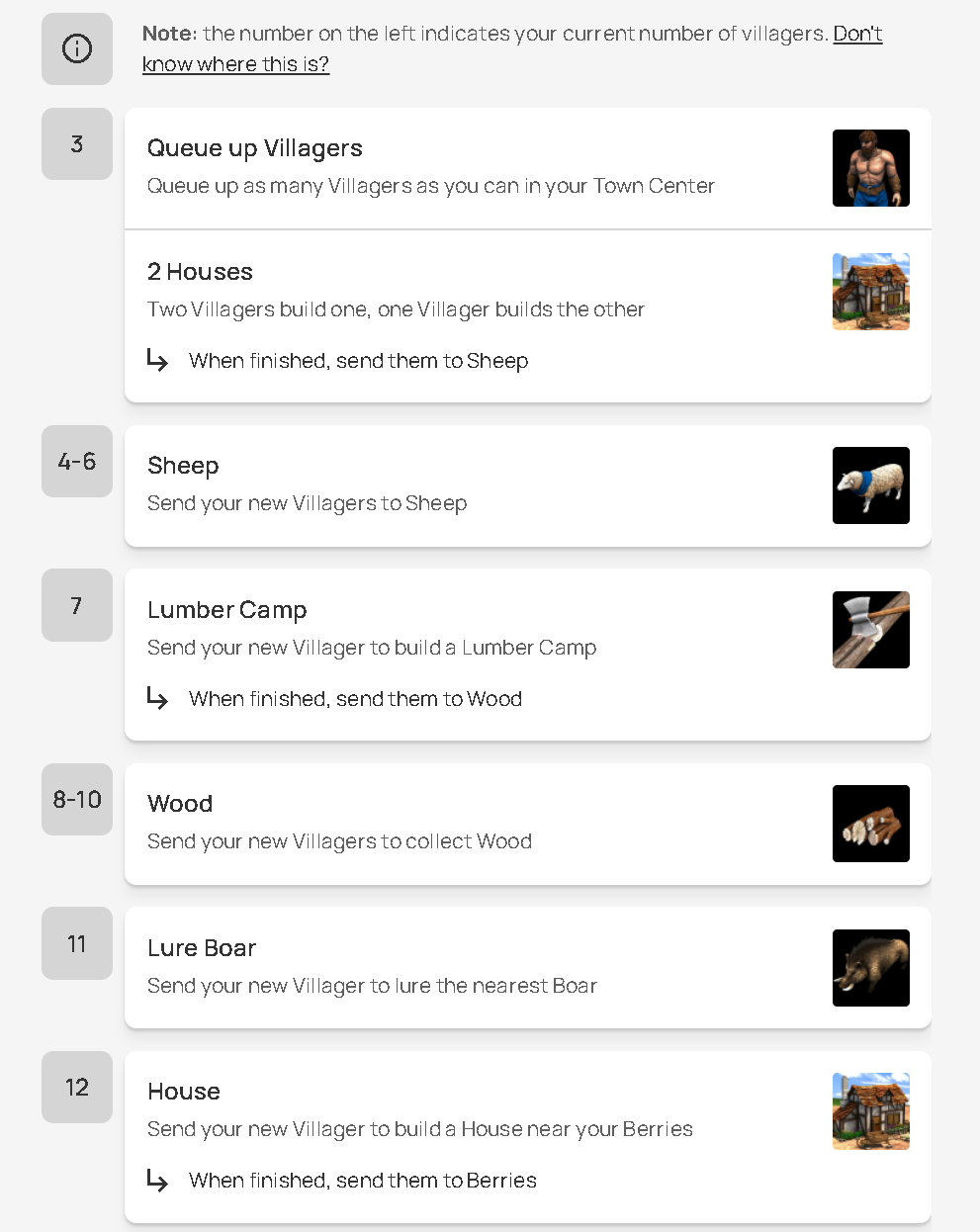The image size is (980, 1232).
Task: Select the 8-10 villager count badge
Action: pyautogui.click(x=77, y=800)
